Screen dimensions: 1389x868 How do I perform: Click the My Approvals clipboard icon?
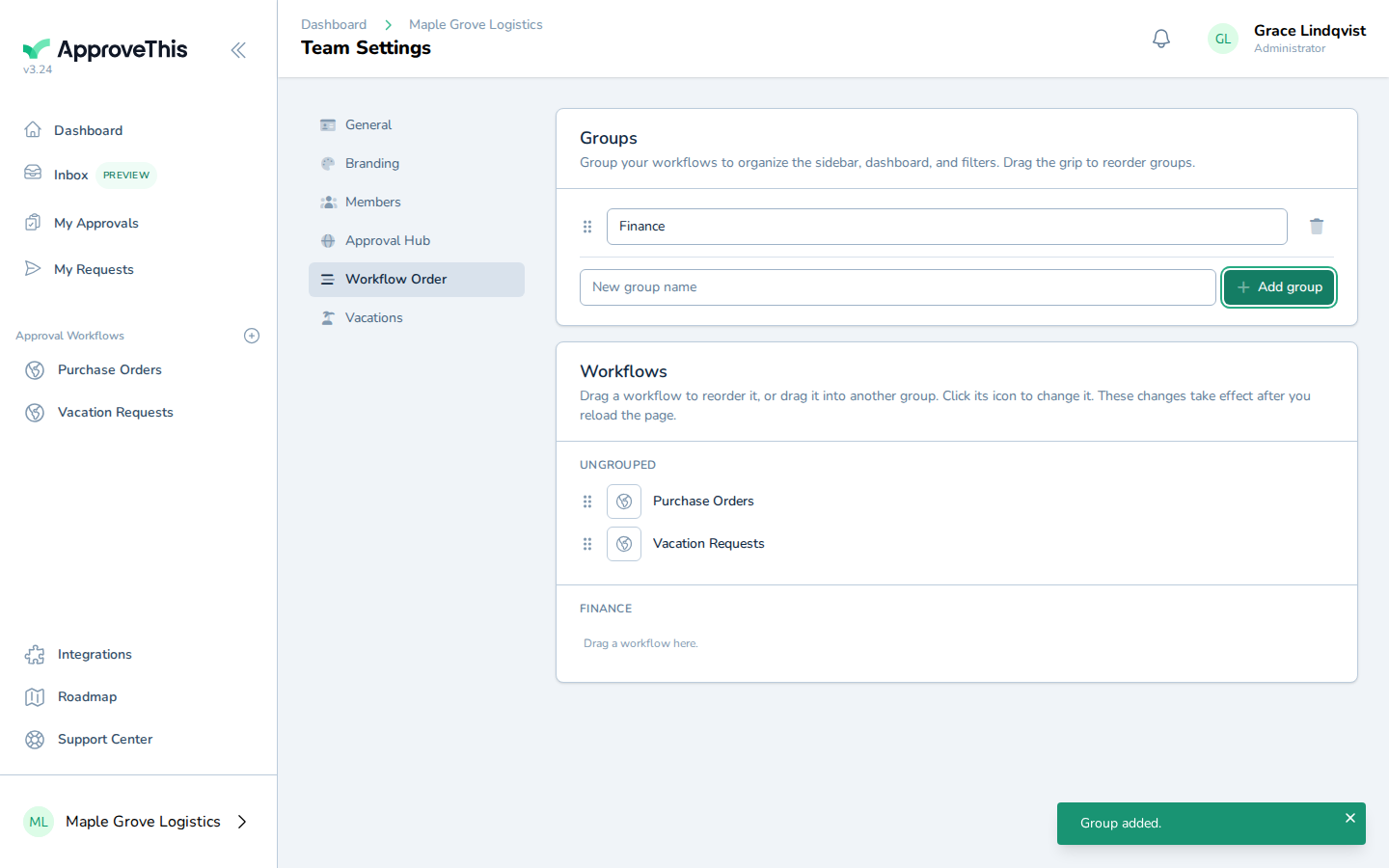[33, 222]
